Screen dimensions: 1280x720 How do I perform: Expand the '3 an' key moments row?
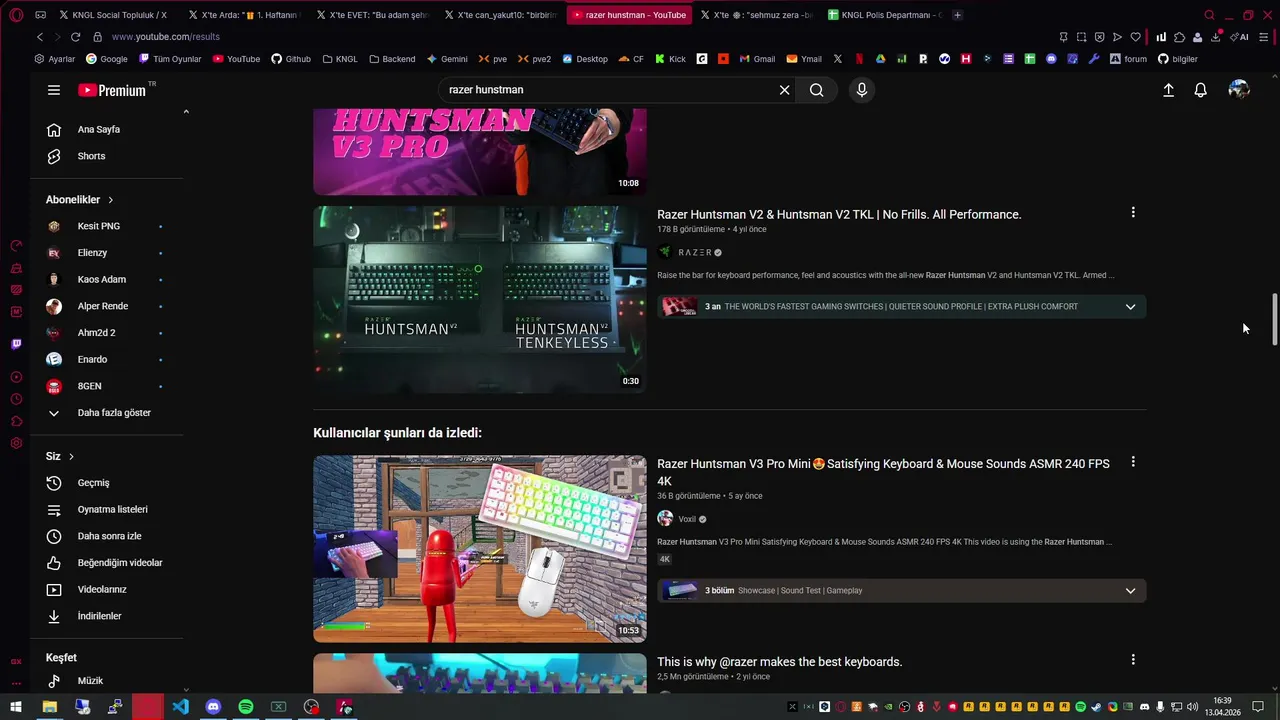click(902, 306)
